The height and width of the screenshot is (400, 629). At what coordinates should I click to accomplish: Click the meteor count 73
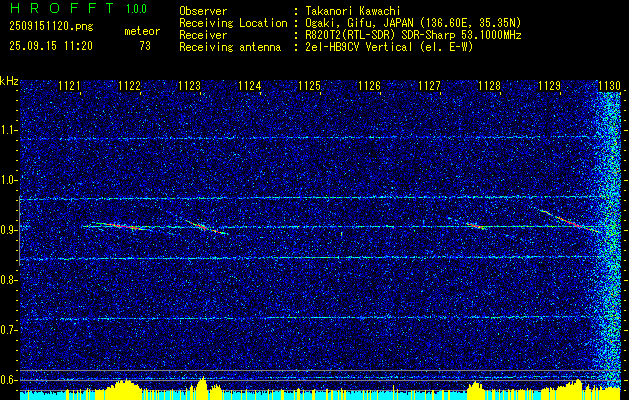point(145,46)
